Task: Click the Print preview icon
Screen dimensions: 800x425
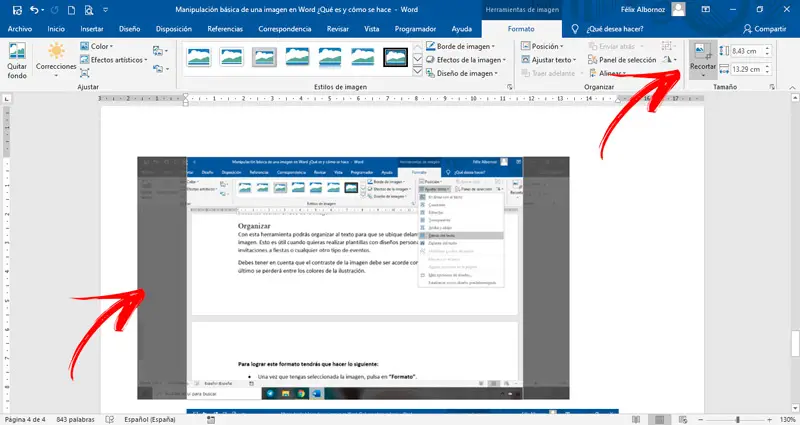Action: point(89,10)
